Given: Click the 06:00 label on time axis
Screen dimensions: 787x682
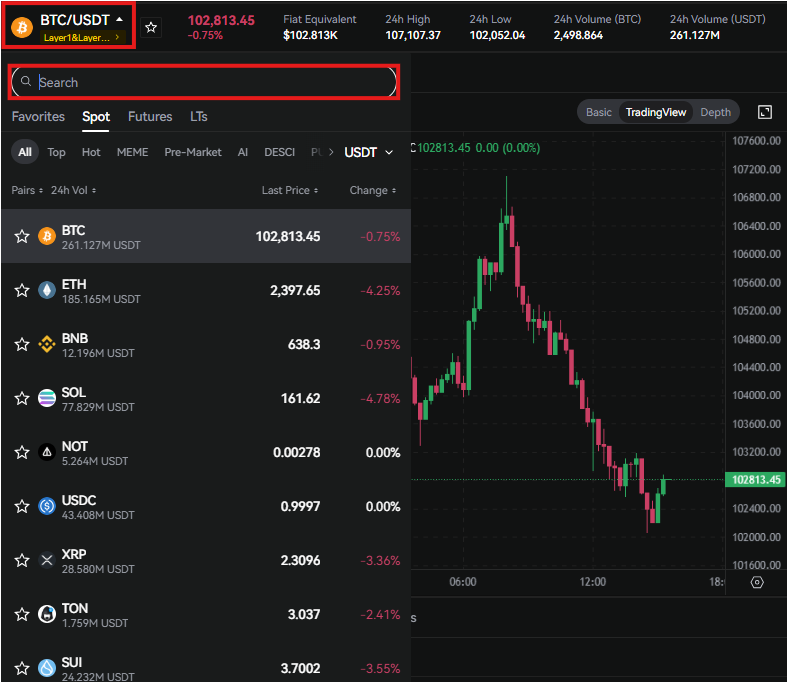Looking at the screenshot, I should pyautogui.click(x=462, y=582).
